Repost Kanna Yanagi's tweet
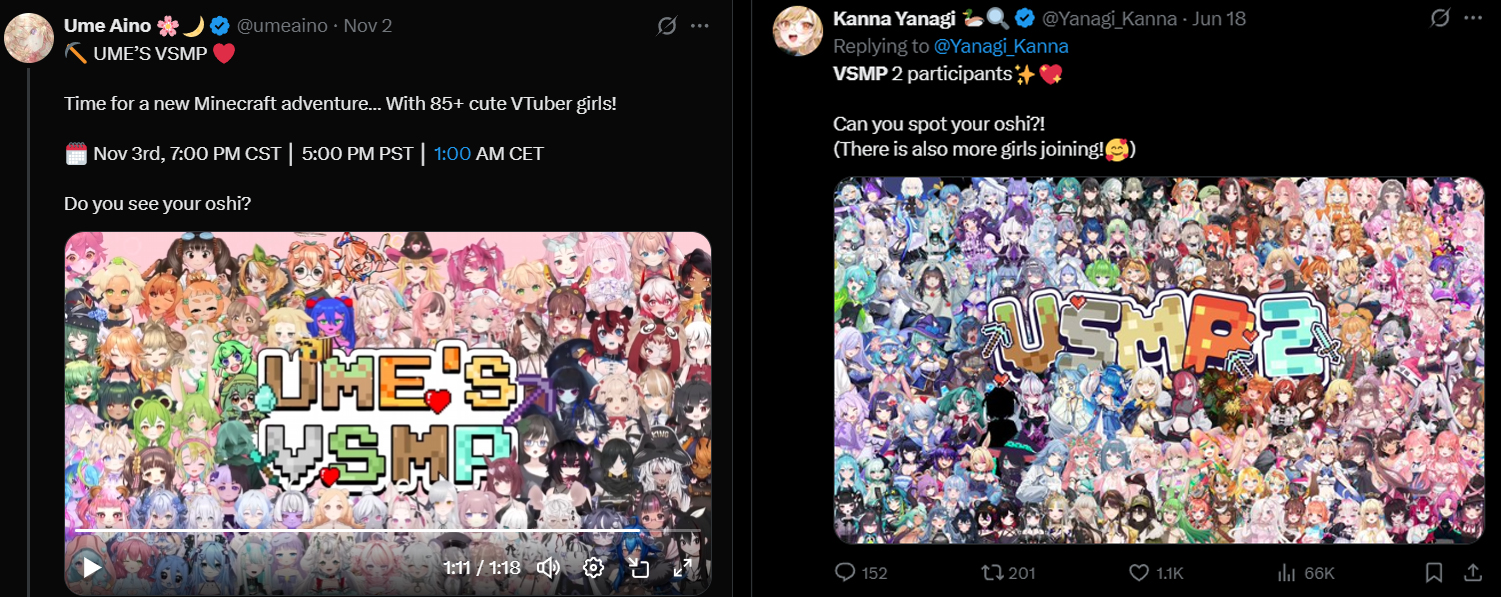Viewport: 1501px width, 597px height. click(1007, 573)
